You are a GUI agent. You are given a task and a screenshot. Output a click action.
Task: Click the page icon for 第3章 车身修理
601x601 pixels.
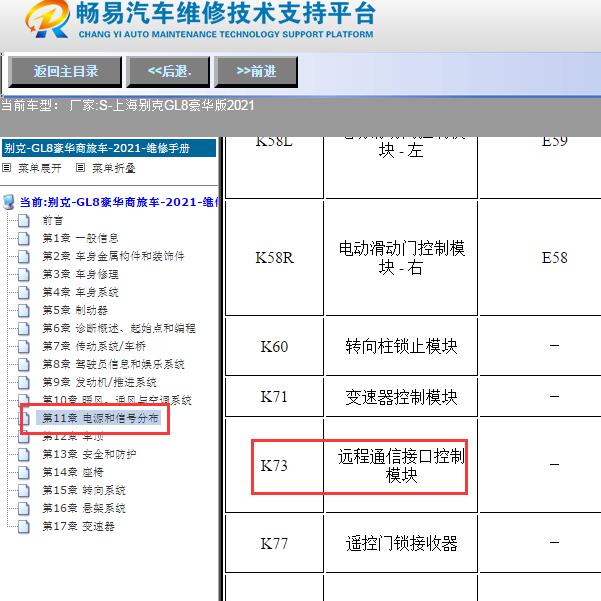[24, 274]
